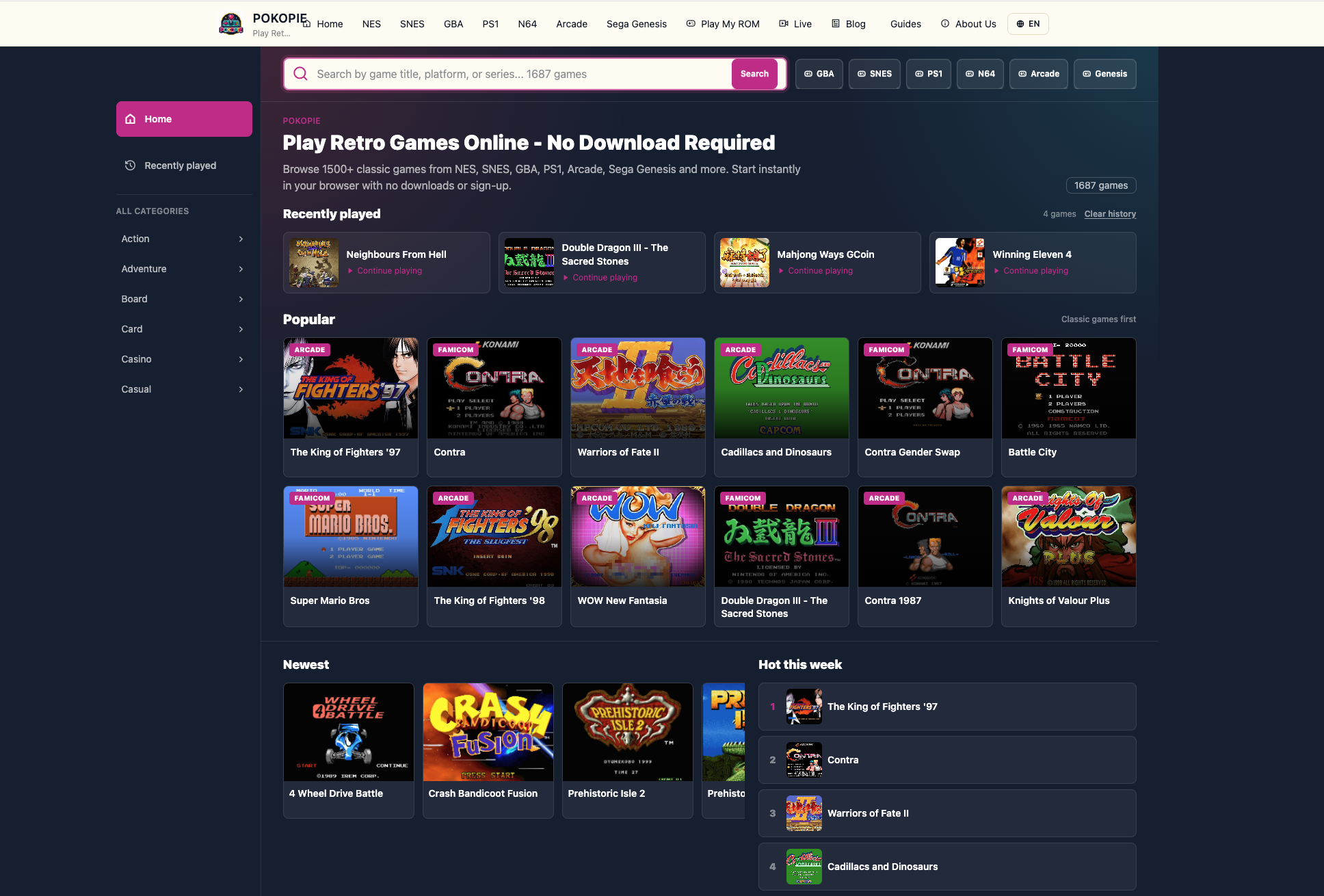Open Guides in the top navigation
This screenshot has height=896, width=1324.
(905, 24)
